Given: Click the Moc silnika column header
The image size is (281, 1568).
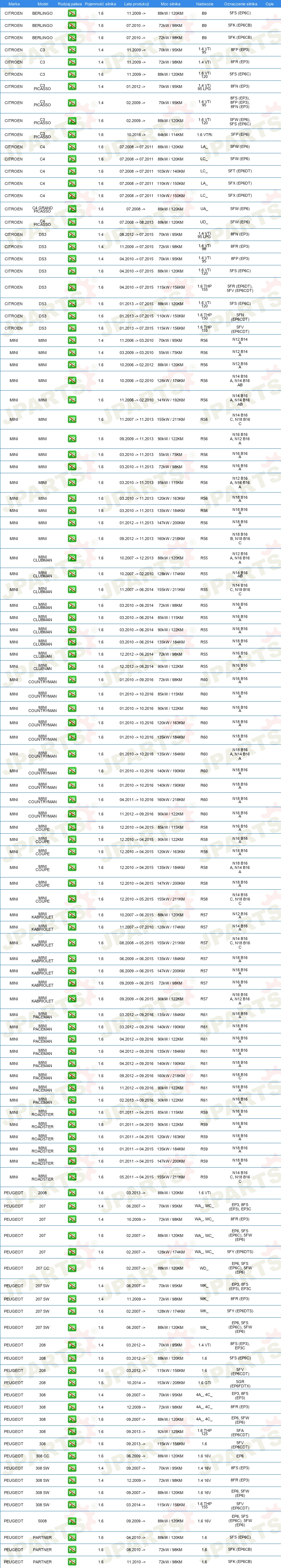Looking at the screenshot, I should pyautogui.click(x=171, y=4).
